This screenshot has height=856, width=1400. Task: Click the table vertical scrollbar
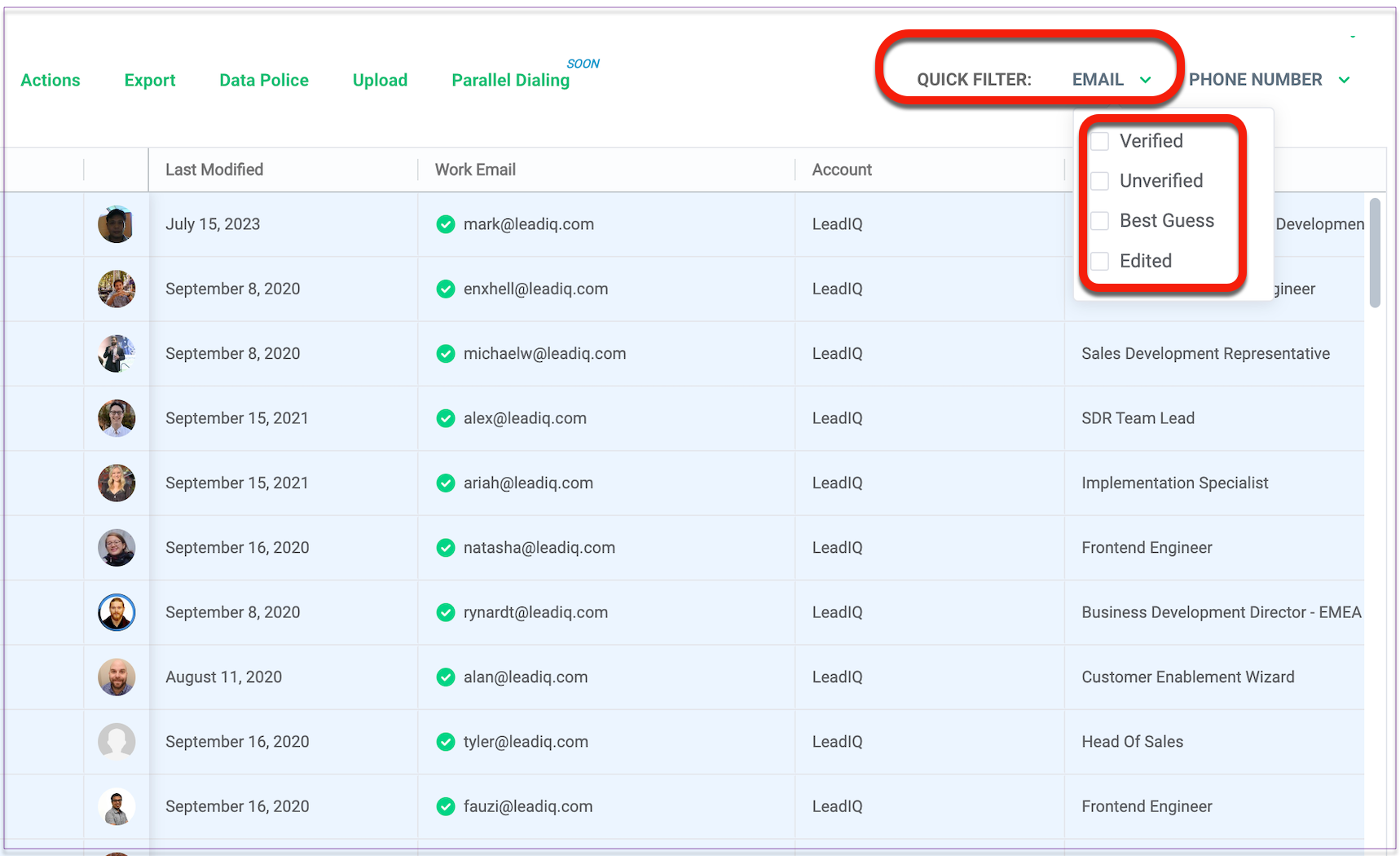(1375, 253)
